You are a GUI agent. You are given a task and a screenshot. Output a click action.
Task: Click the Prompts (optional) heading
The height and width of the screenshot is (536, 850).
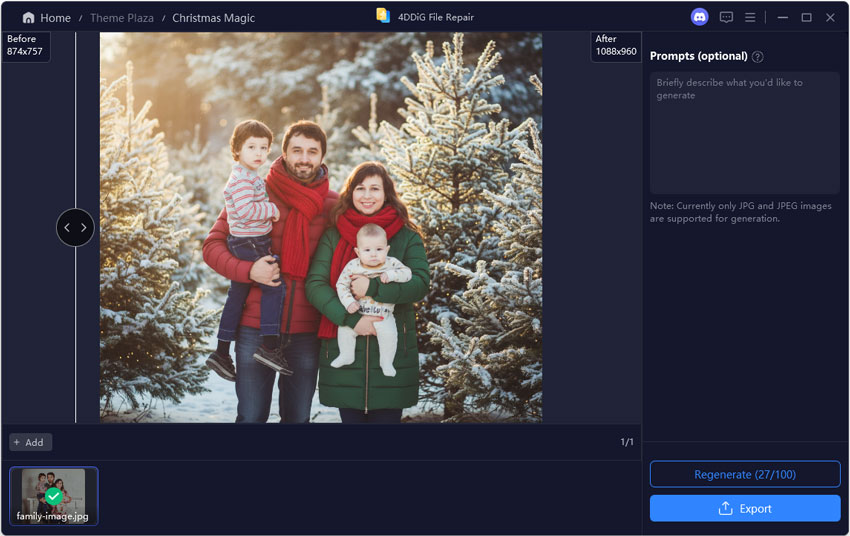pos(698,56)
